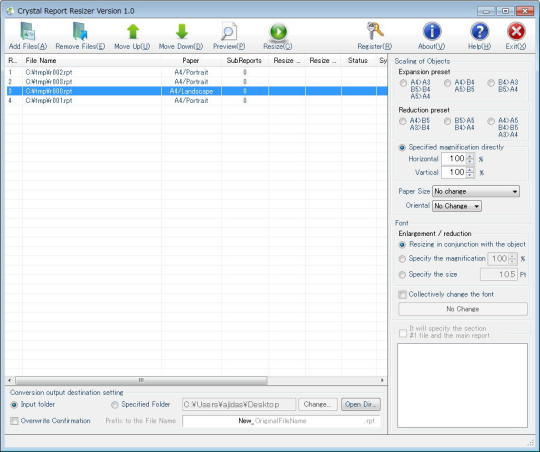Click the No Change font button

click(463, 309)
